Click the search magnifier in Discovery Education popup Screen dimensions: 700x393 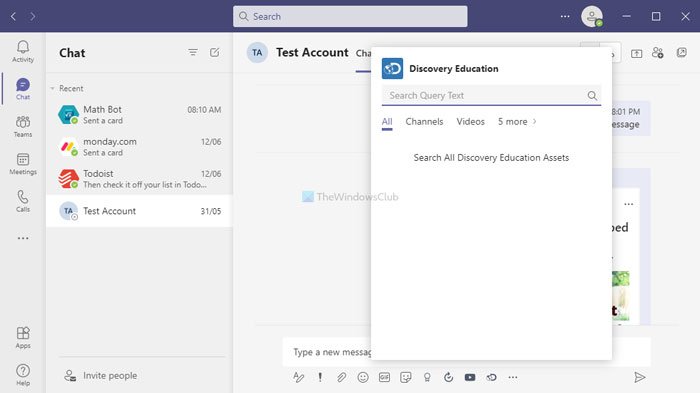point(592,96)
